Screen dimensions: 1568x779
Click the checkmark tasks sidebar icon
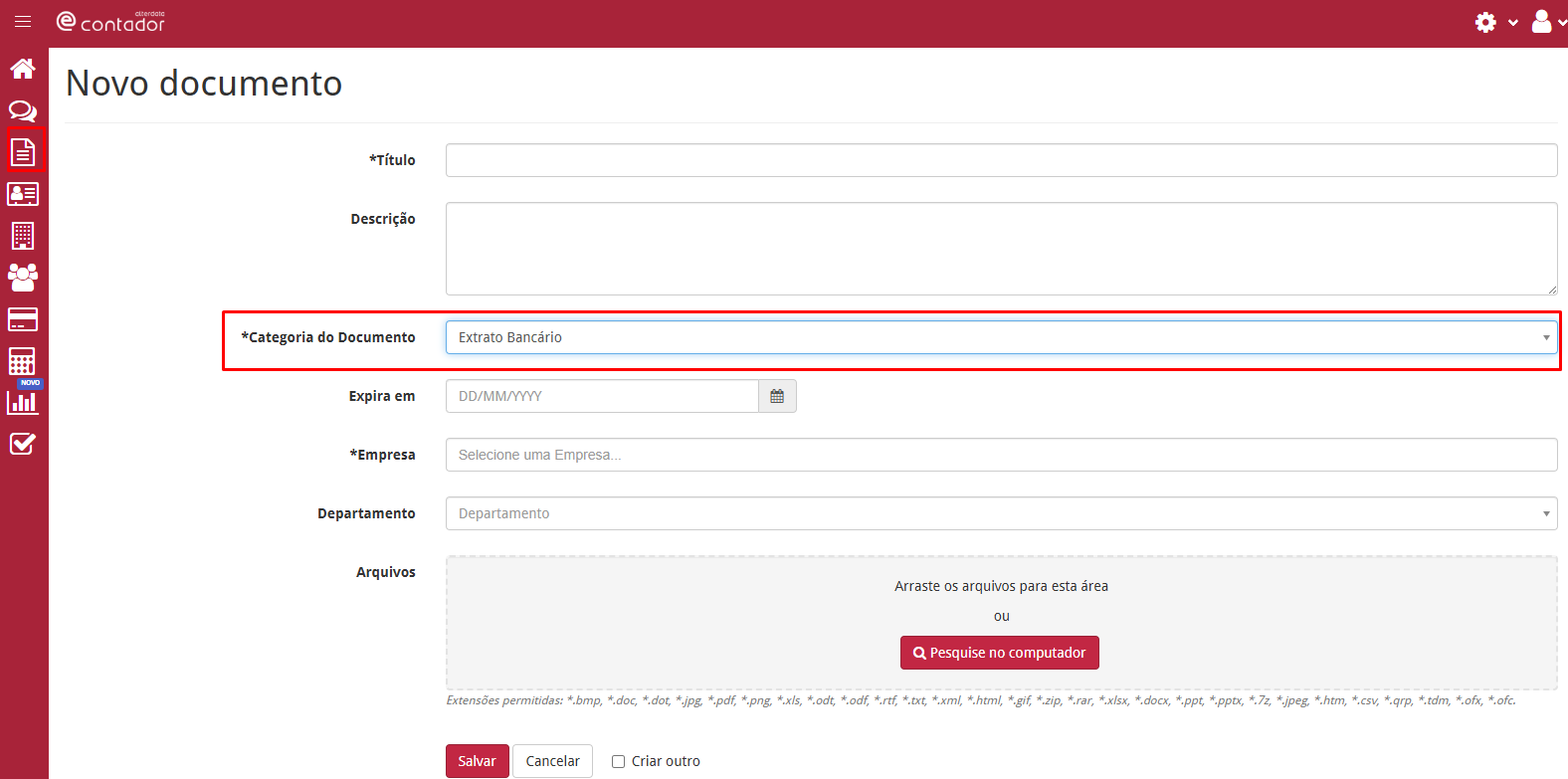coord(23,444)
